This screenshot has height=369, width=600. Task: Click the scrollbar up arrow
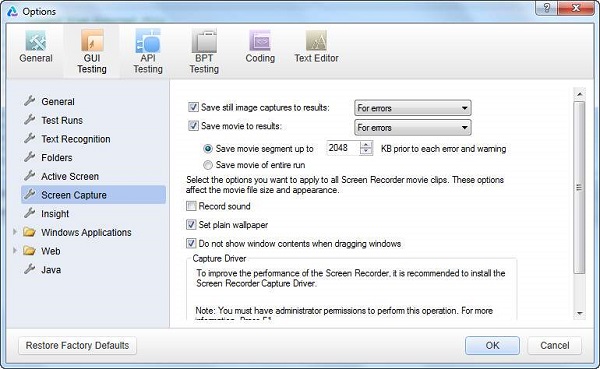pyautogui.click(x=579, y=94)
